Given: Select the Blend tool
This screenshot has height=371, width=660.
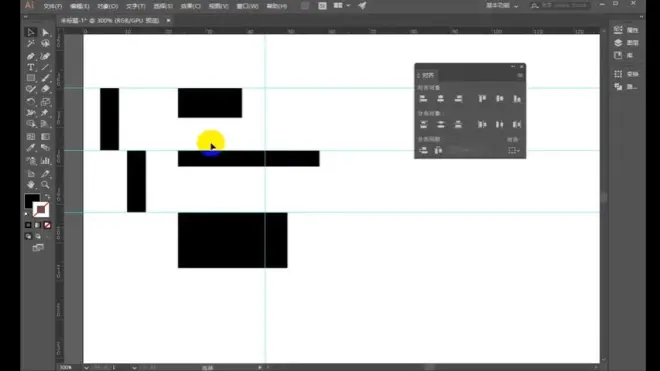Looking at the screenshot, I should point(45,148).
